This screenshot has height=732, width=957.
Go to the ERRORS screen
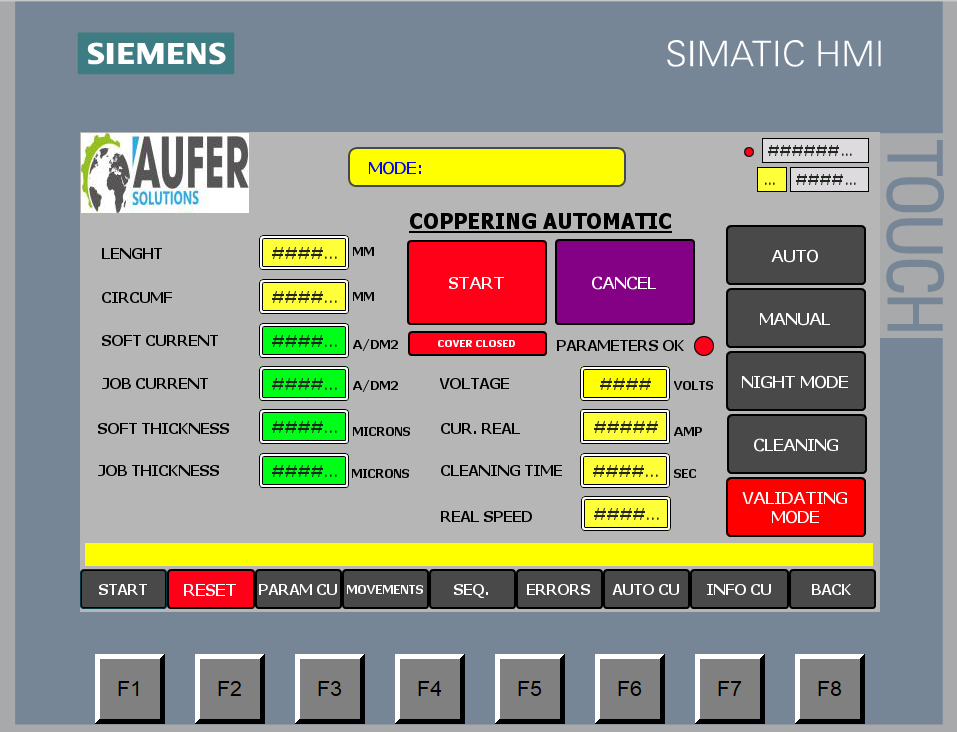pos(558,590)
